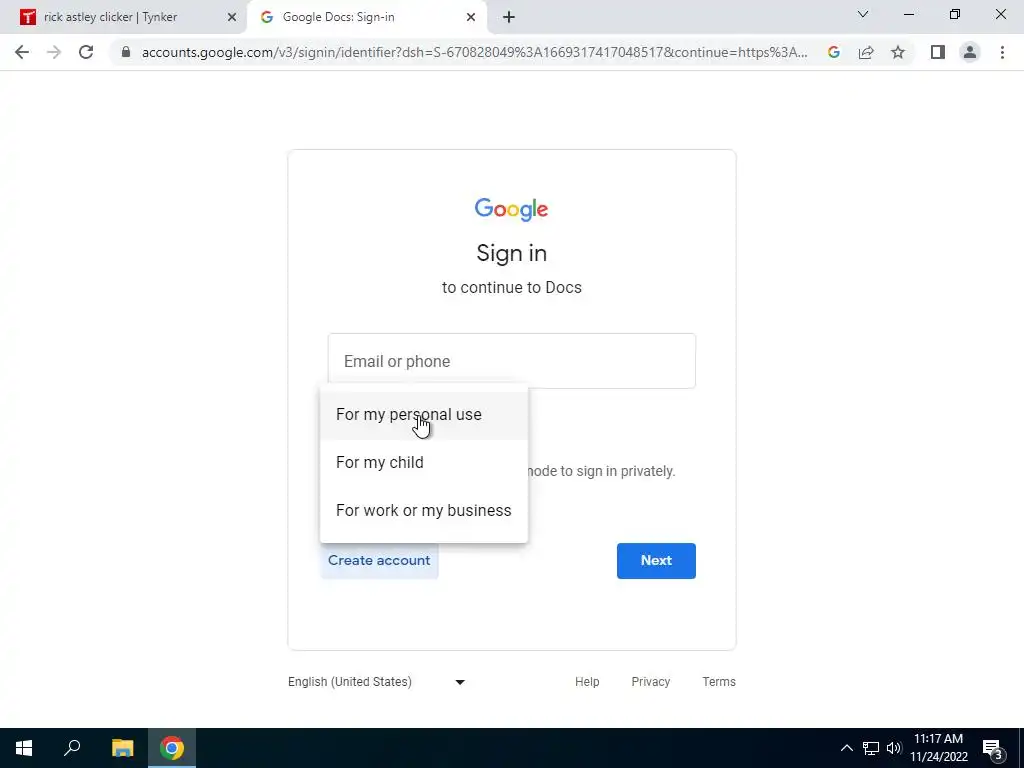The width and height of the screenshot is (1024, 768).
Task: Click the blue Next button
Action: [x=656, y=561]
